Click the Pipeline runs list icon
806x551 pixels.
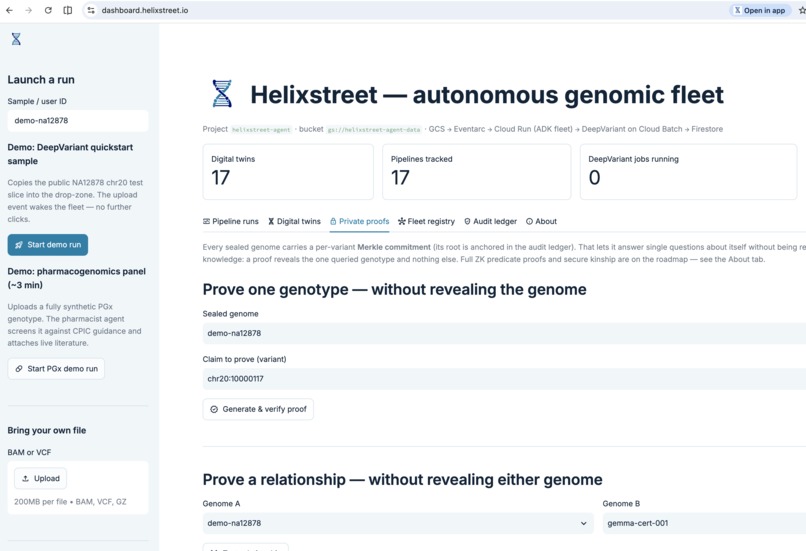206,222
